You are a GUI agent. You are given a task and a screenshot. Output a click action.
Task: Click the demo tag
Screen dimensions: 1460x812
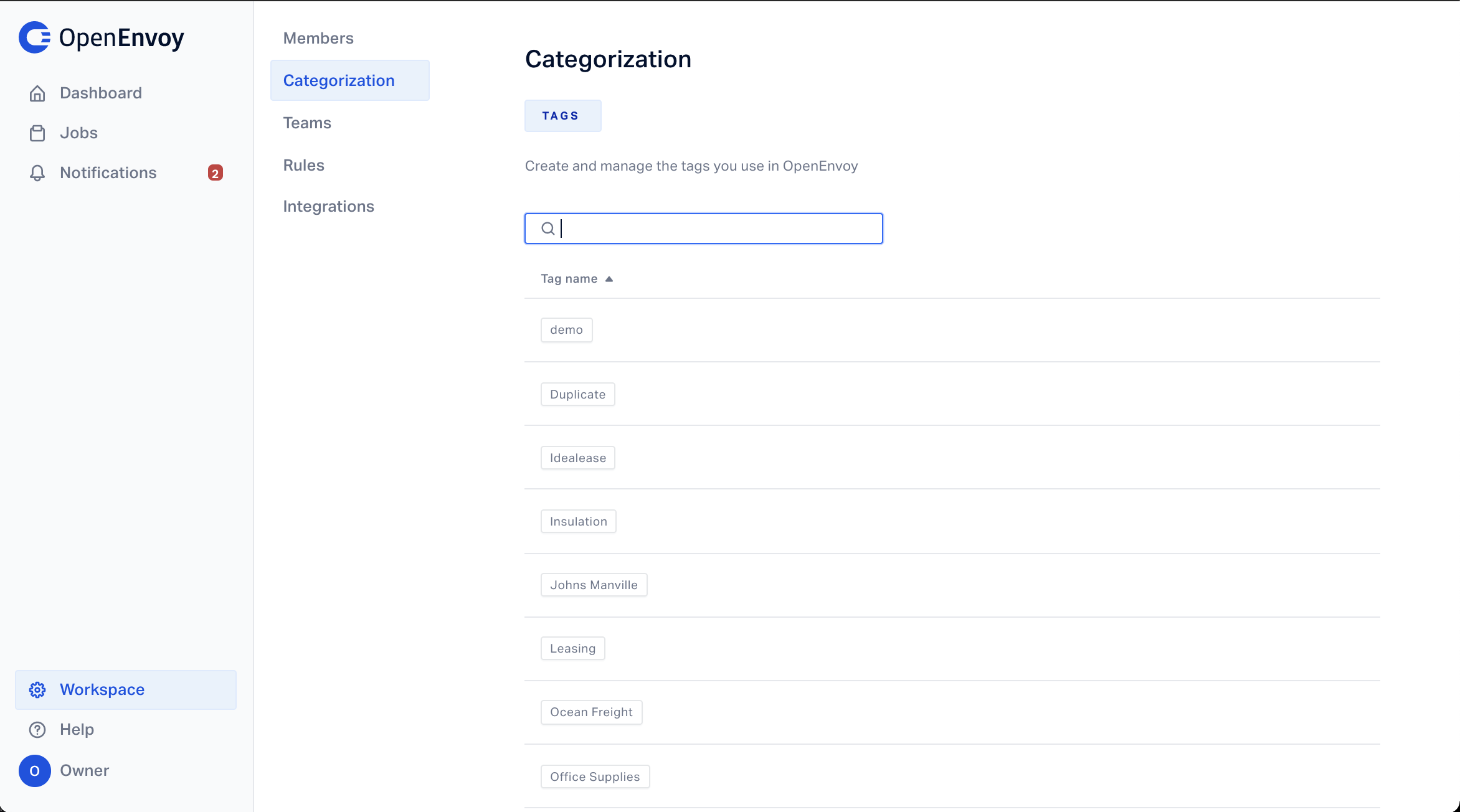tap(567, 330)
